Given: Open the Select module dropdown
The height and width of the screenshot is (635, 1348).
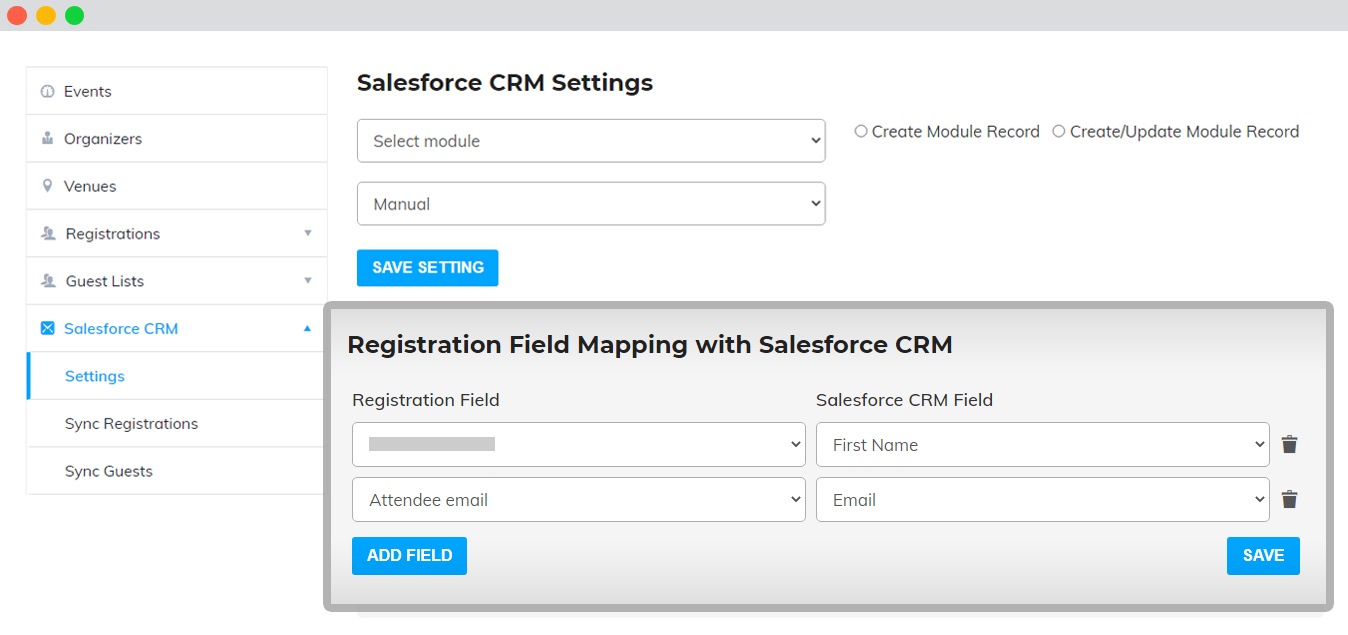Looking at the screenshot, I should 591,141.
